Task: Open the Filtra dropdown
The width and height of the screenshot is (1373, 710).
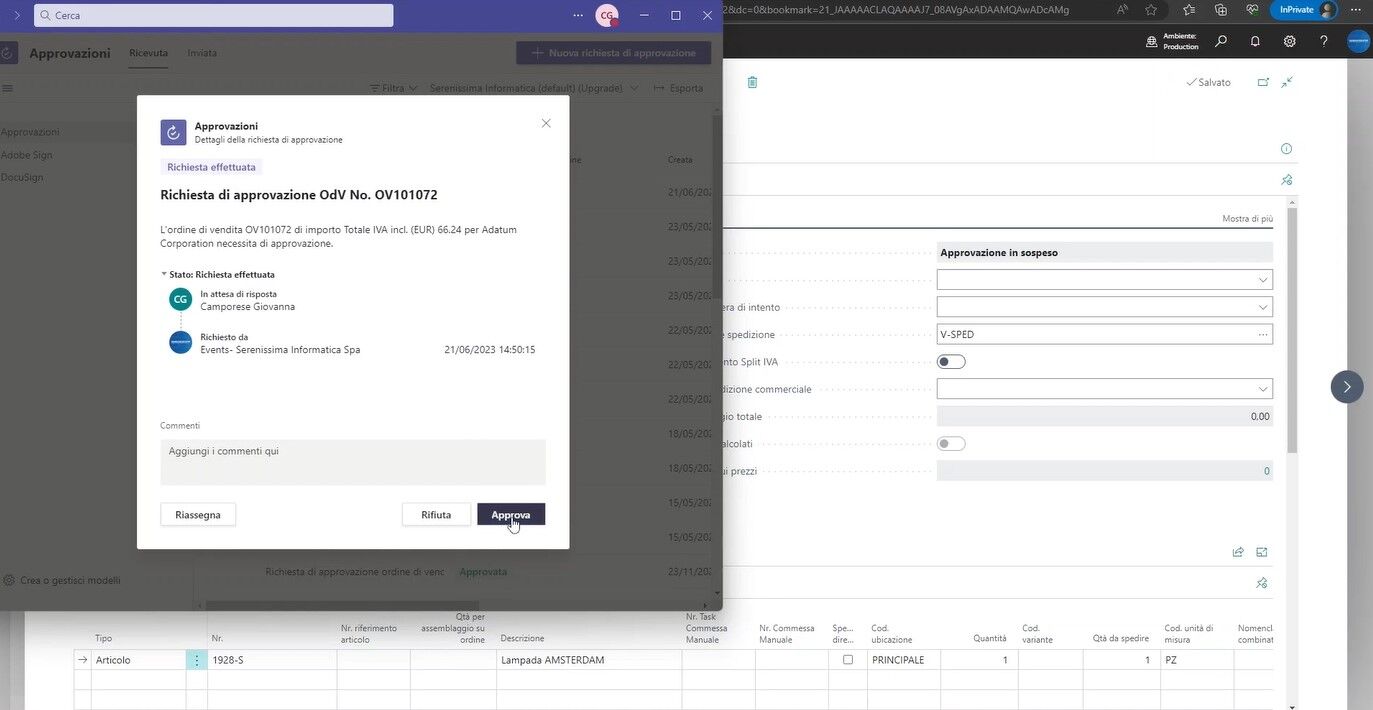Action: click(393, 88)
